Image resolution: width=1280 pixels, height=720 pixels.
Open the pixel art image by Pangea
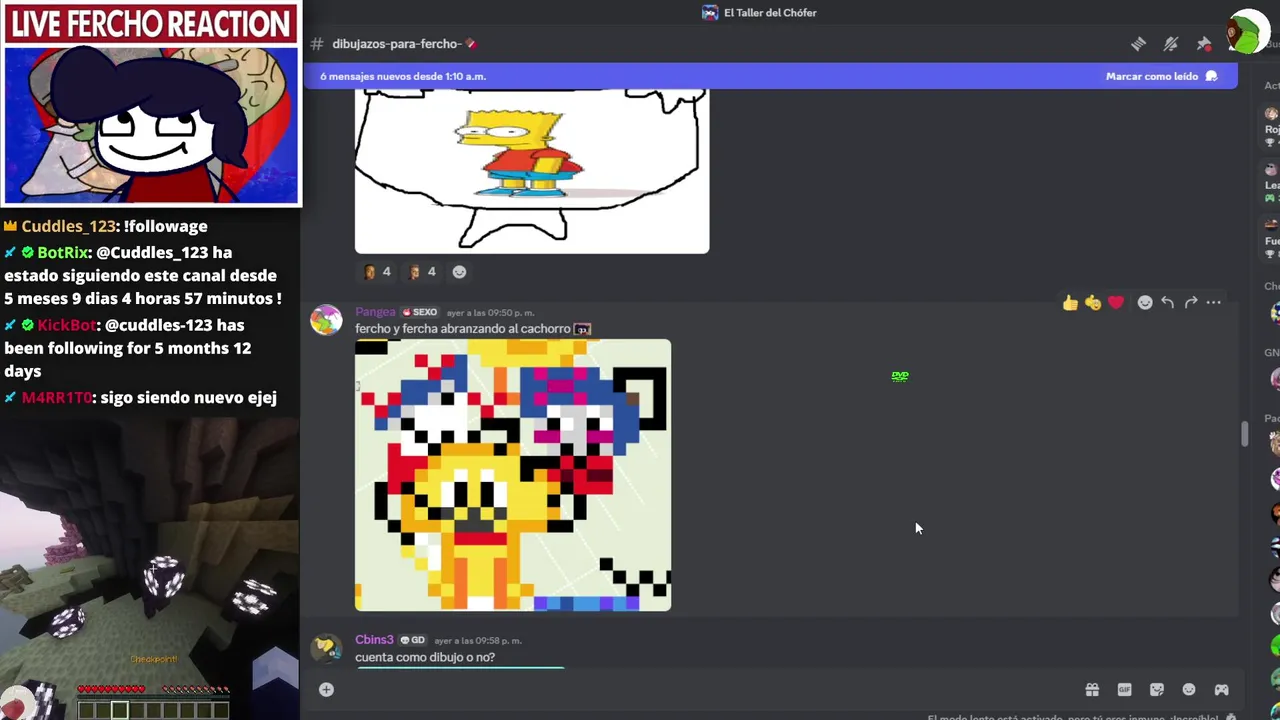pyautogui.click(x=513, y=475)
